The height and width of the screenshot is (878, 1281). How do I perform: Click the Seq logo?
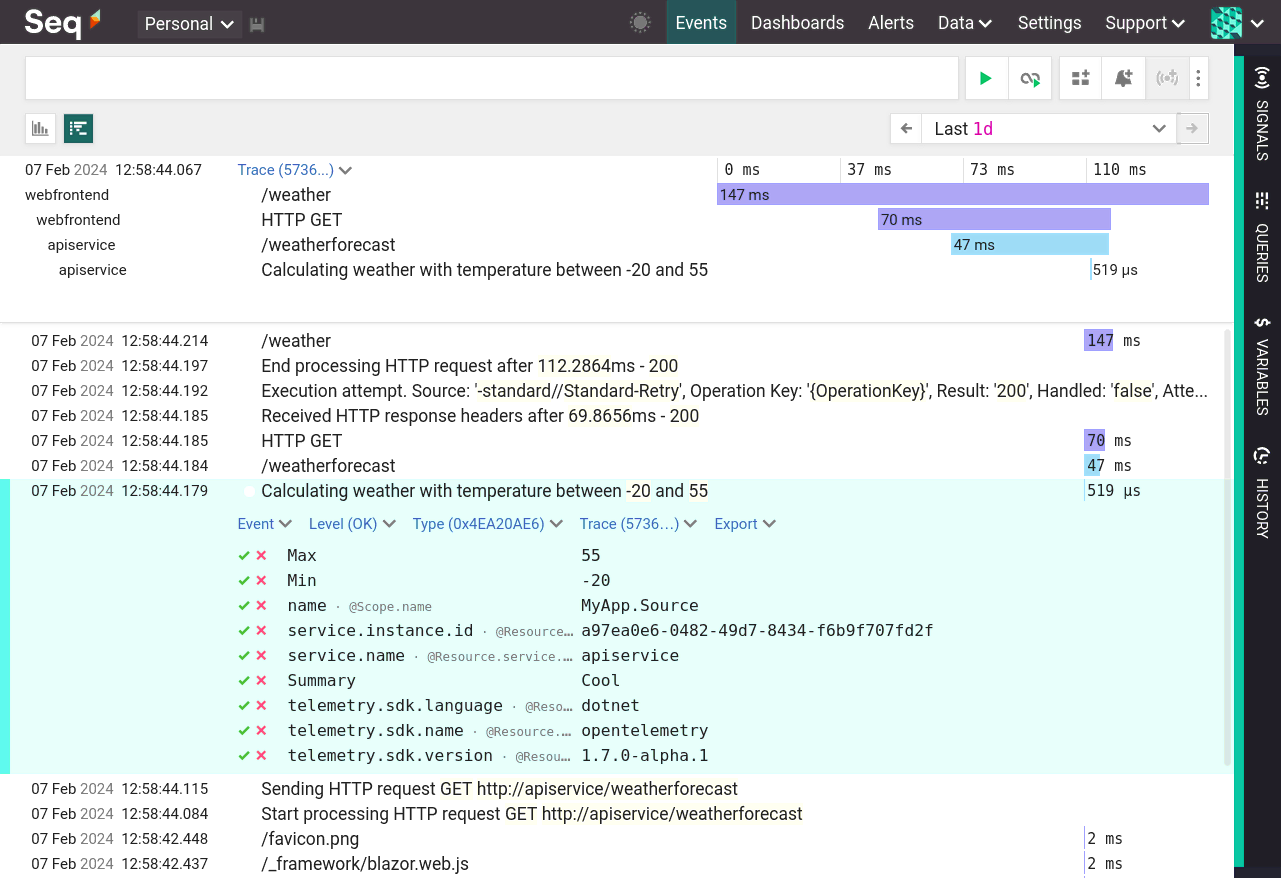tap(62, 22)
